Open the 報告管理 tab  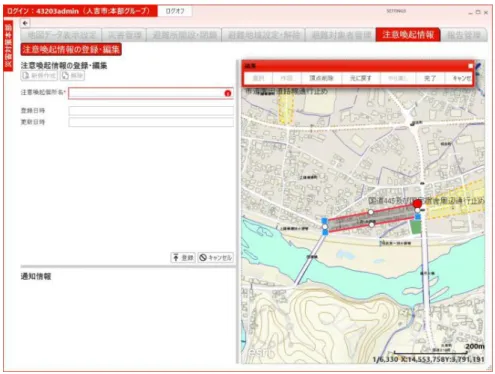tap(464, 35)
